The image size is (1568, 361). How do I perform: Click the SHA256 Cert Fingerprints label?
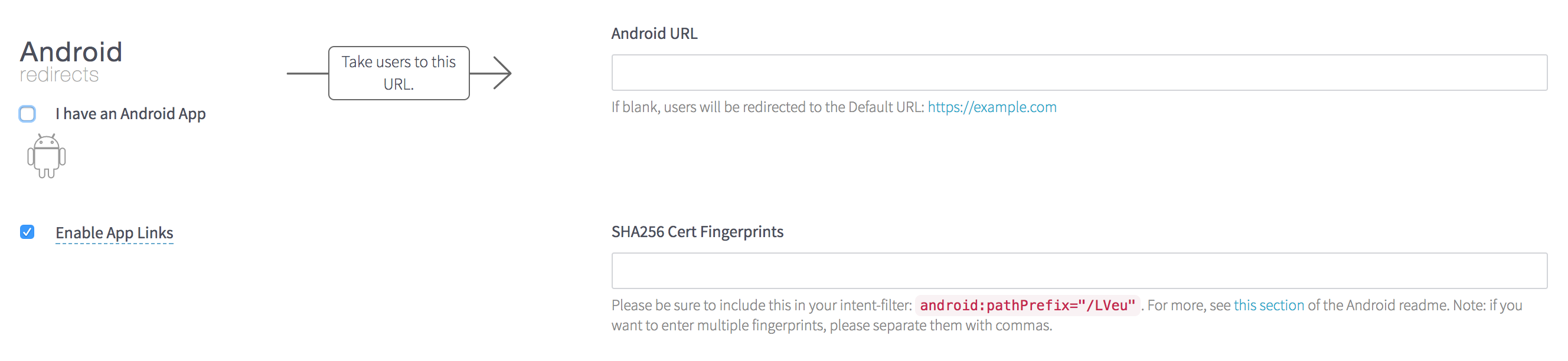[698, 232]
